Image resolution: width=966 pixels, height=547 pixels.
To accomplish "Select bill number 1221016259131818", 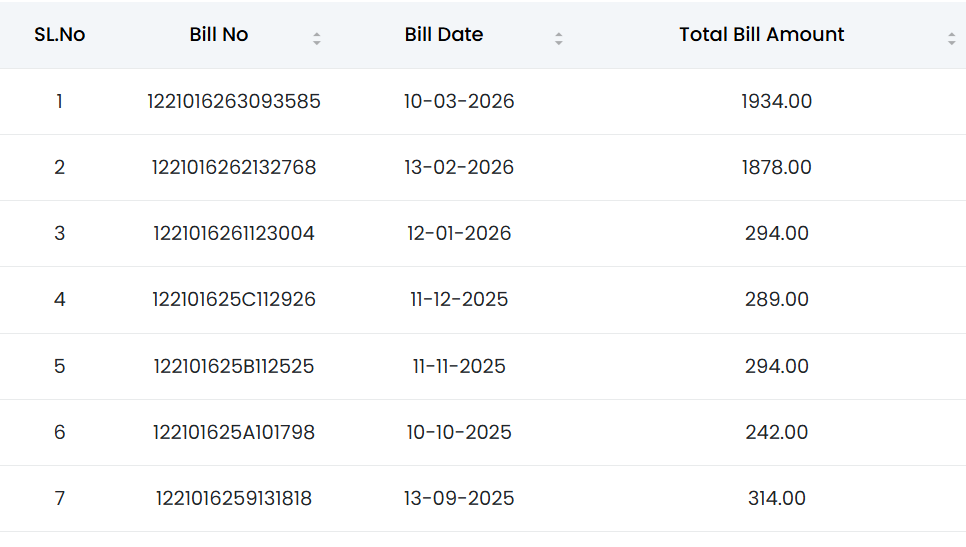I will (x=234, y=498).
